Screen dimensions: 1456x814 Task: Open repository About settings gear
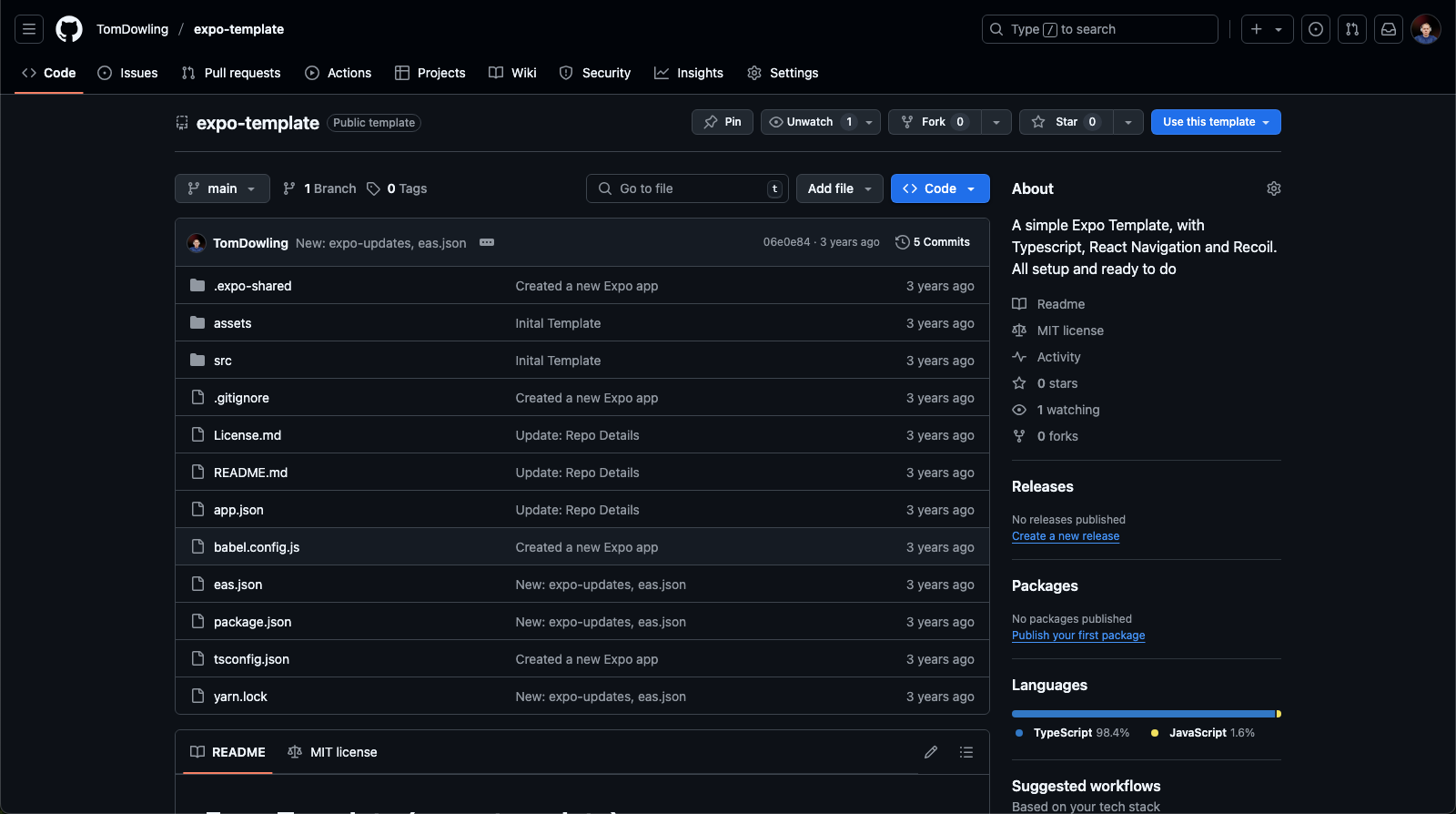tap(1274, 188)
